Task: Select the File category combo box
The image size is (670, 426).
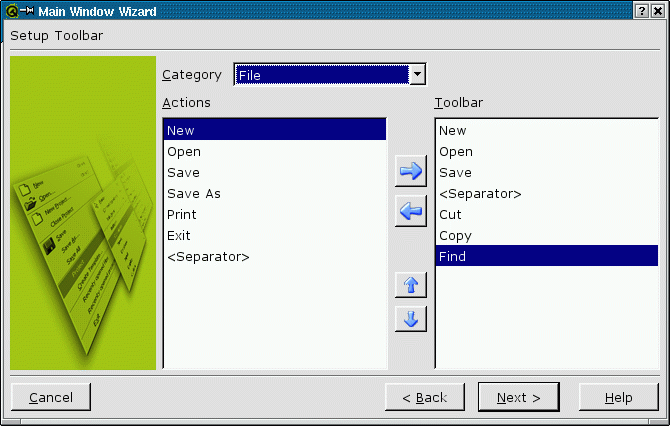Action: coord(321,75)
